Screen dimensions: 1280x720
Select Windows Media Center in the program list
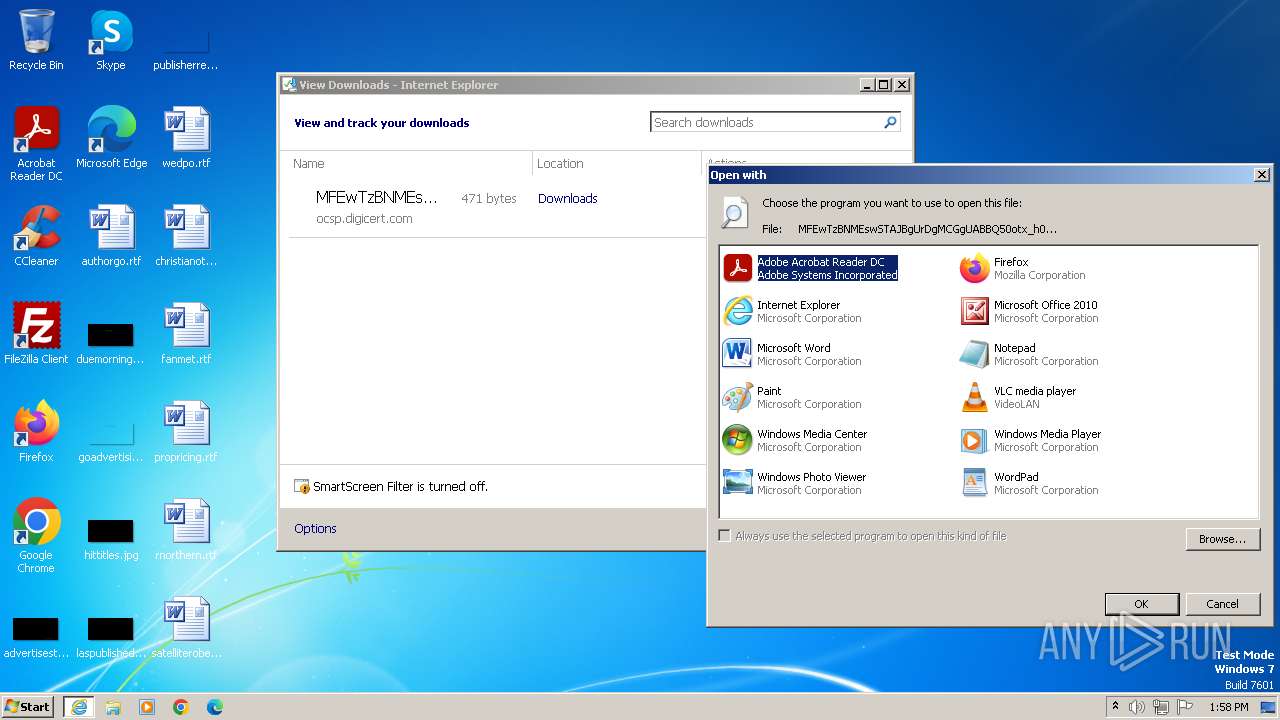point(795,440)
